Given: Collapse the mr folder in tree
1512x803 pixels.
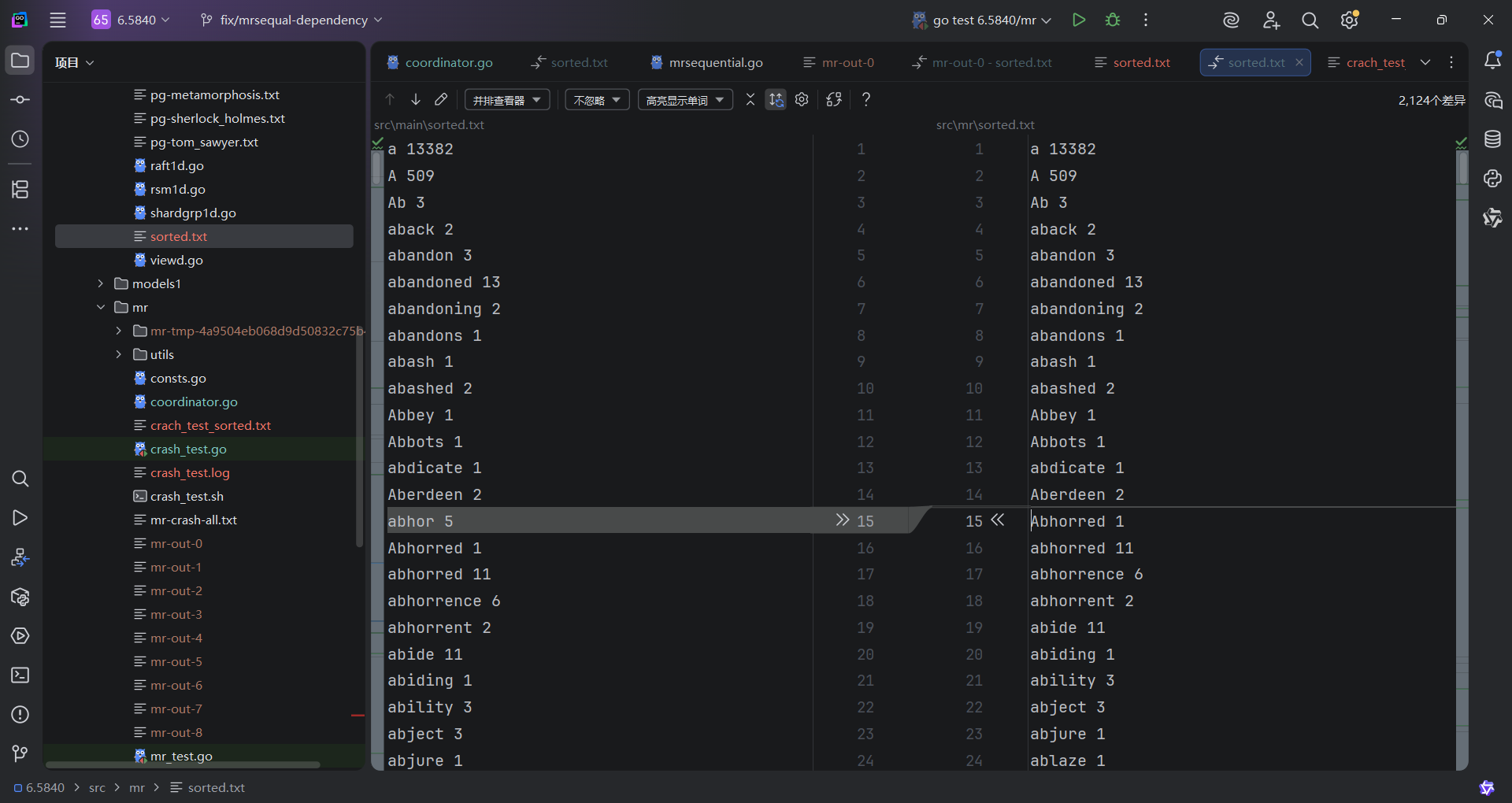Looking at the screenshot, I should pyautogui.click(x=101, y=307).
